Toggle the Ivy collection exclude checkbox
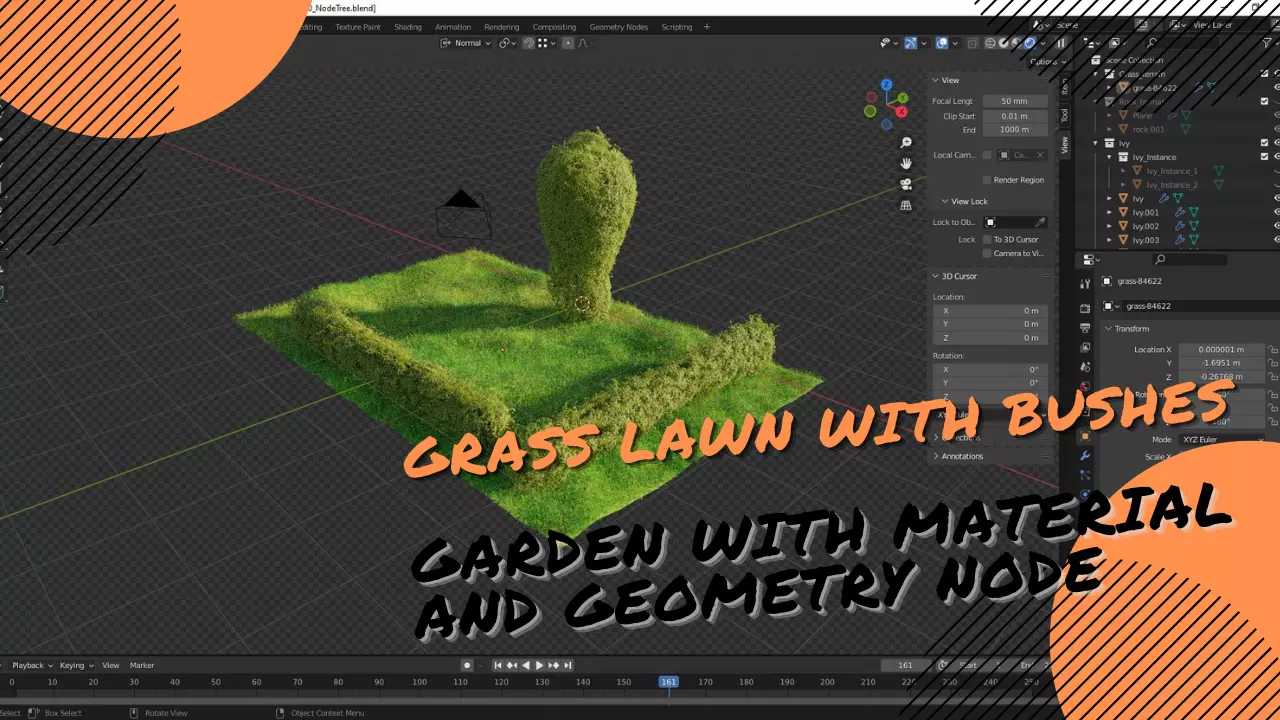This screenshot has width=1280, height=720. [x=1265, y=143]
